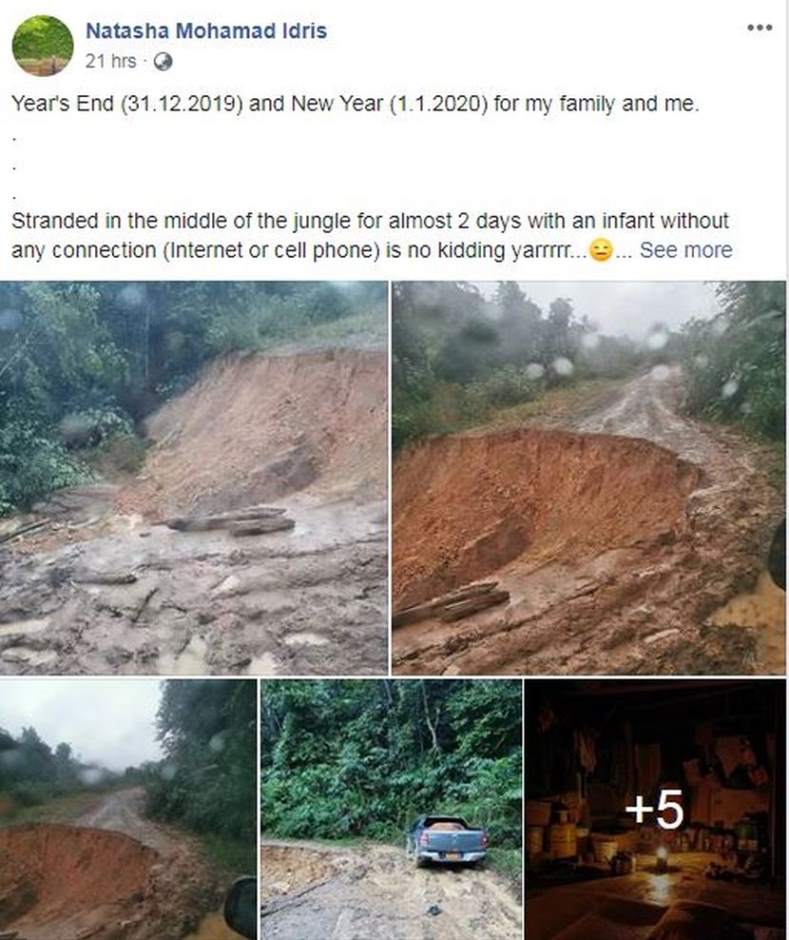This screenshot has width=789, height=940.
Task: Open the bottom-left foggy road photo
Action: pos(128,809)
